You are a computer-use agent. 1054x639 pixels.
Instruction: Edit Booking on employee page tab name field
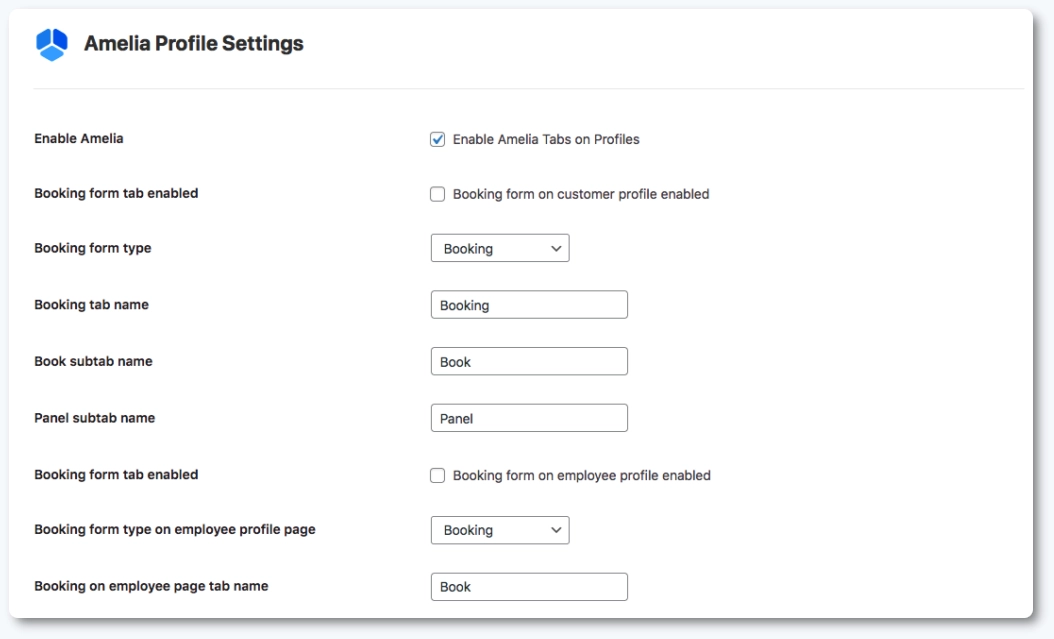(529, 587)
